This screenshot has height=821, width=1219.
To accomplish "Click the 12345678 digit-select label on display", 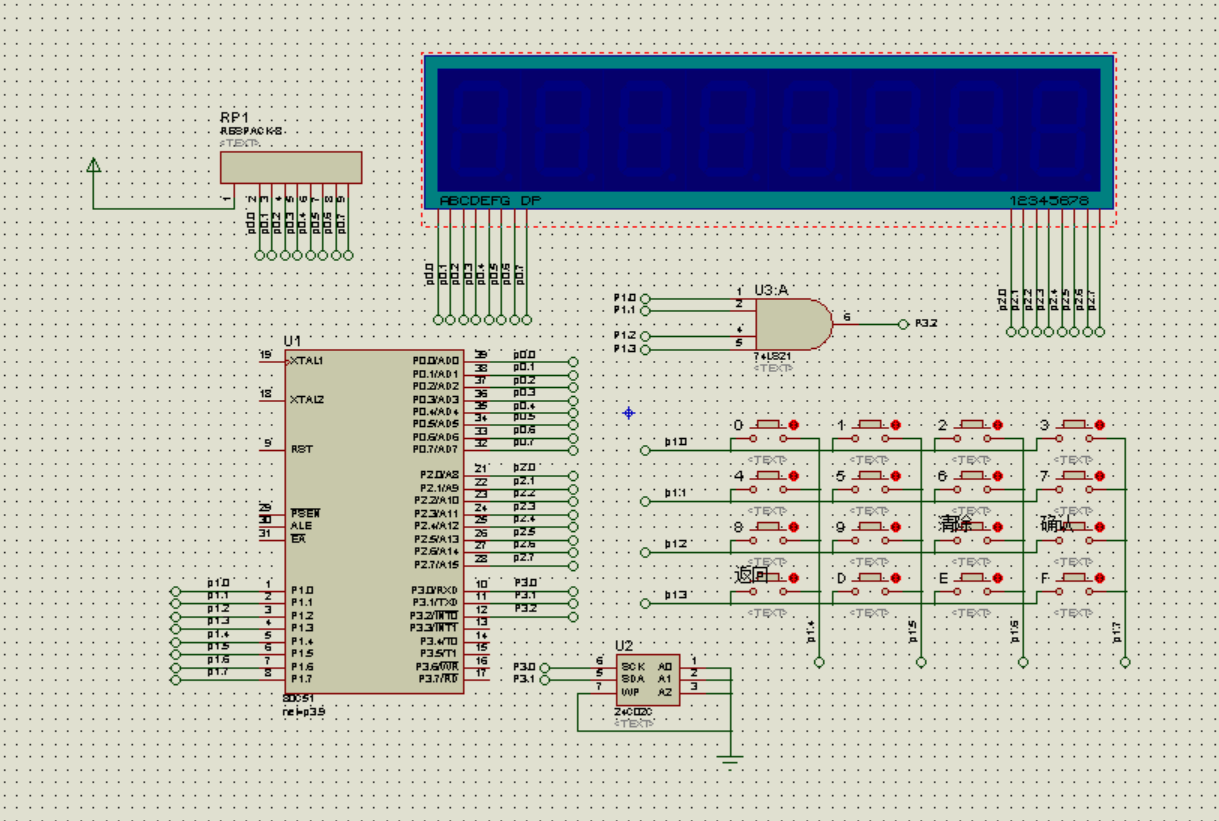I will click(x=1048, y=201).
